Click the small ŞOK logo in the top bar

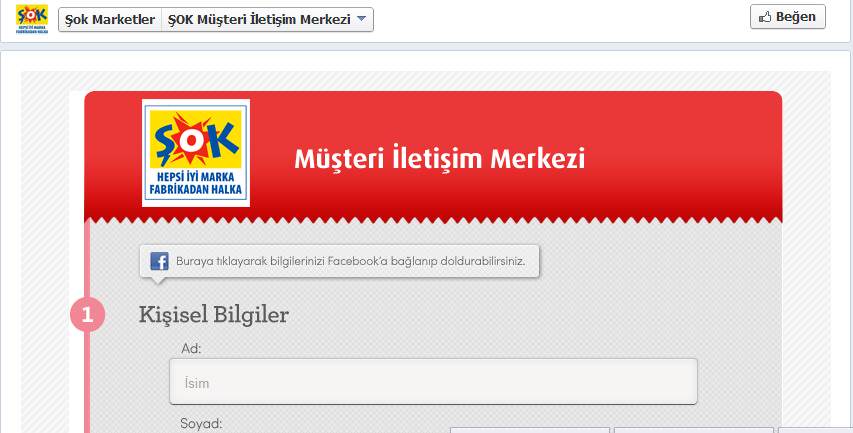point(32,19)
